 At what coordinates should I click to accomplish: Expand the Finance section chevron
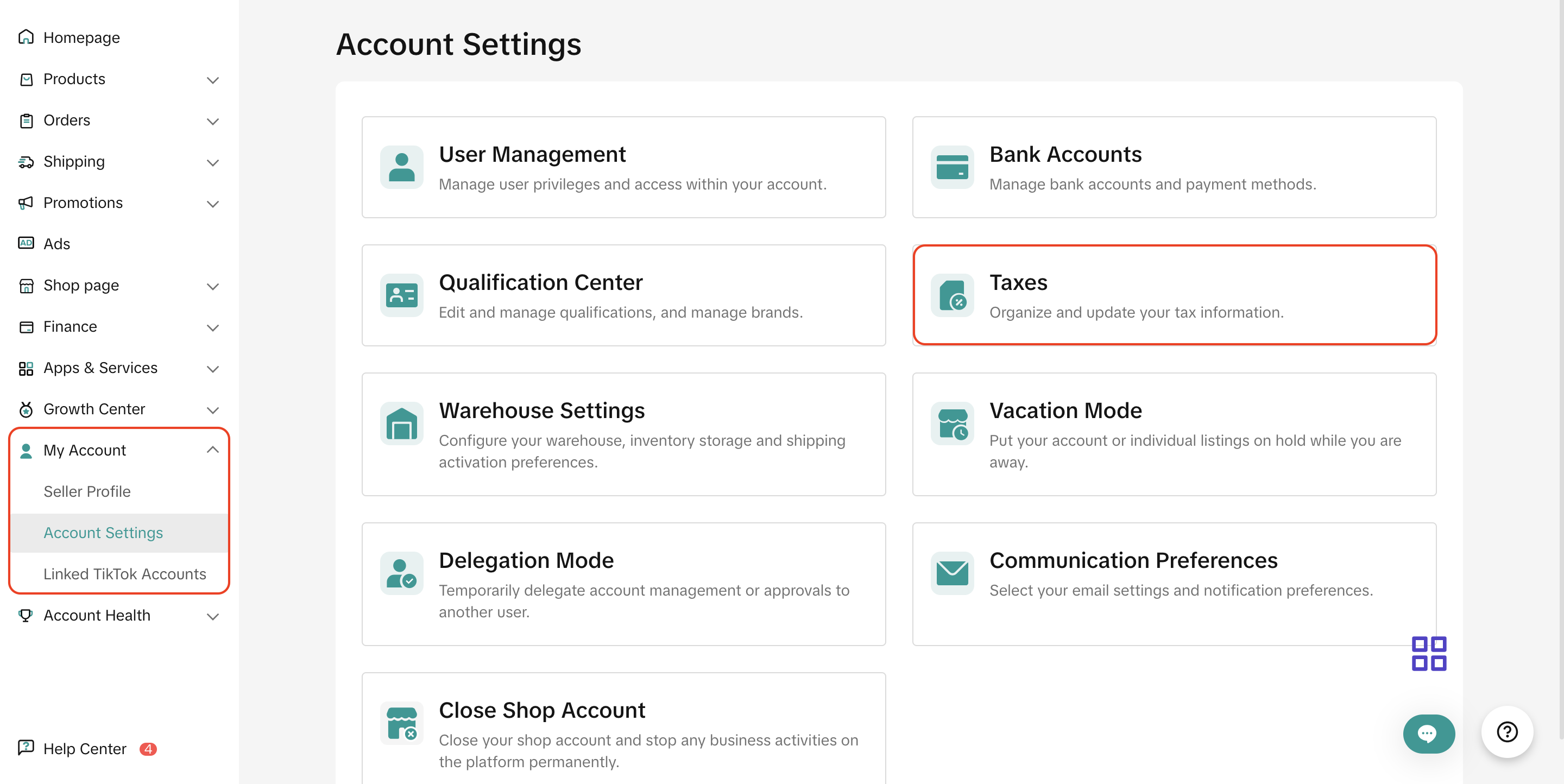(212, 328)
